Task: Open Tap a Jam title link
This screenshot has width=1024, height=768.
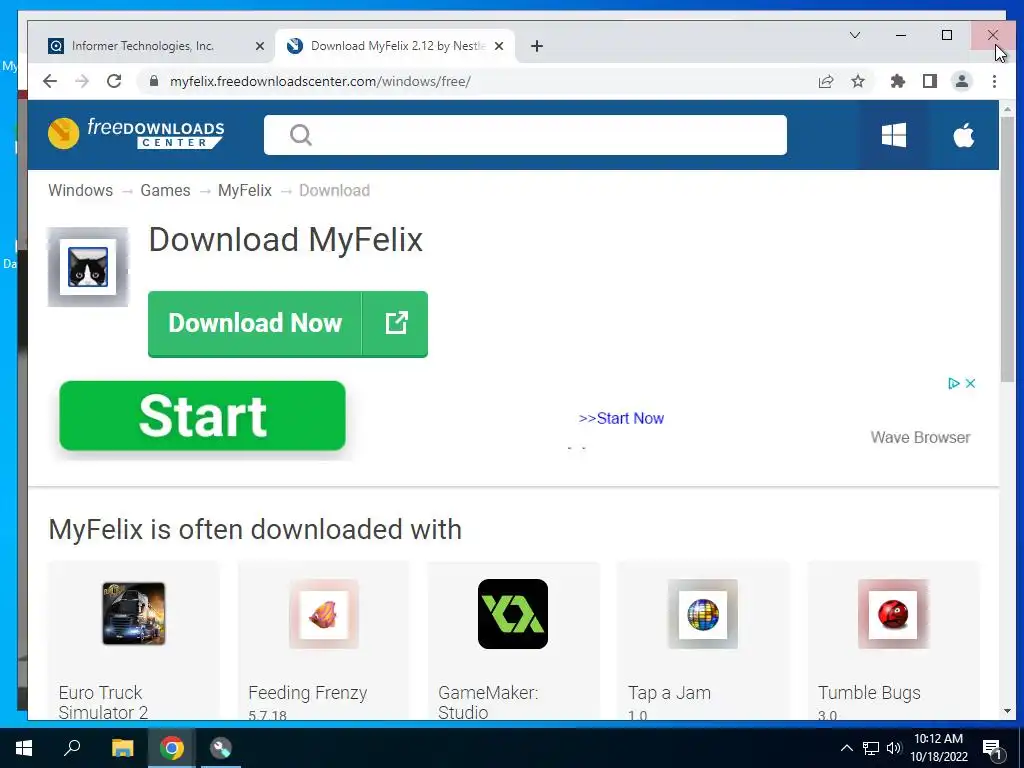Action: coord(669,692)
